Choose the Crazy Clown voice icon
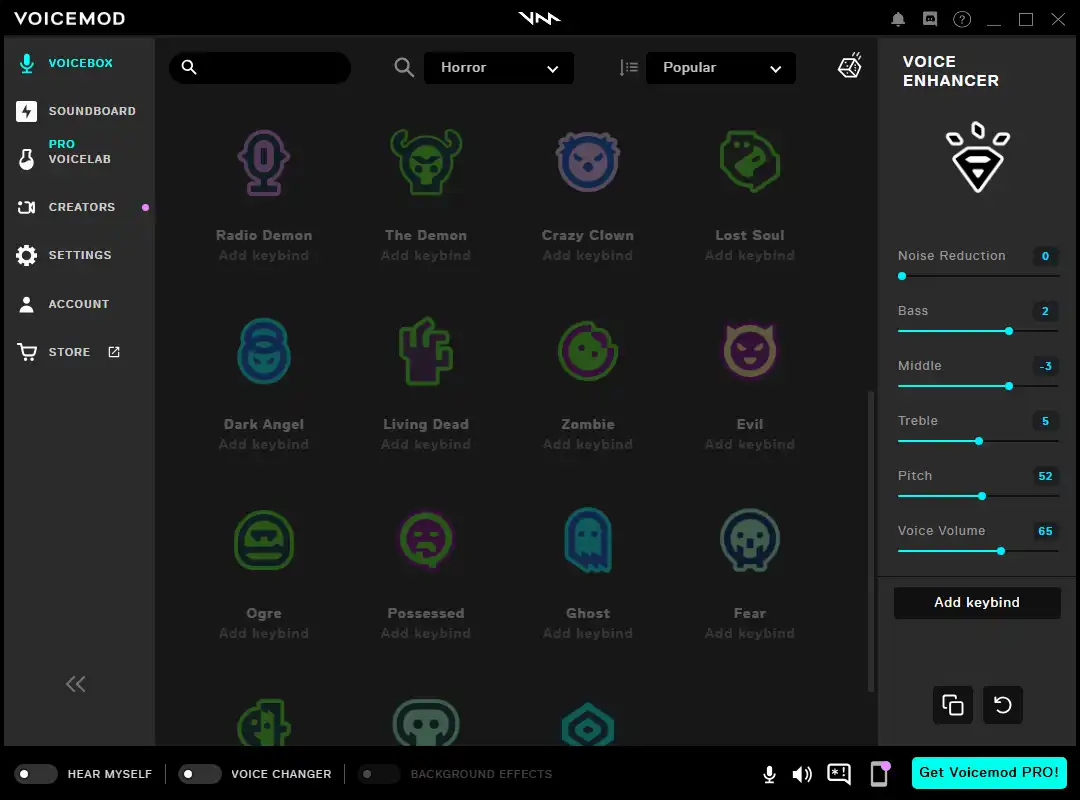Viewport: 1080px width, 800px height. coord(588,162)
